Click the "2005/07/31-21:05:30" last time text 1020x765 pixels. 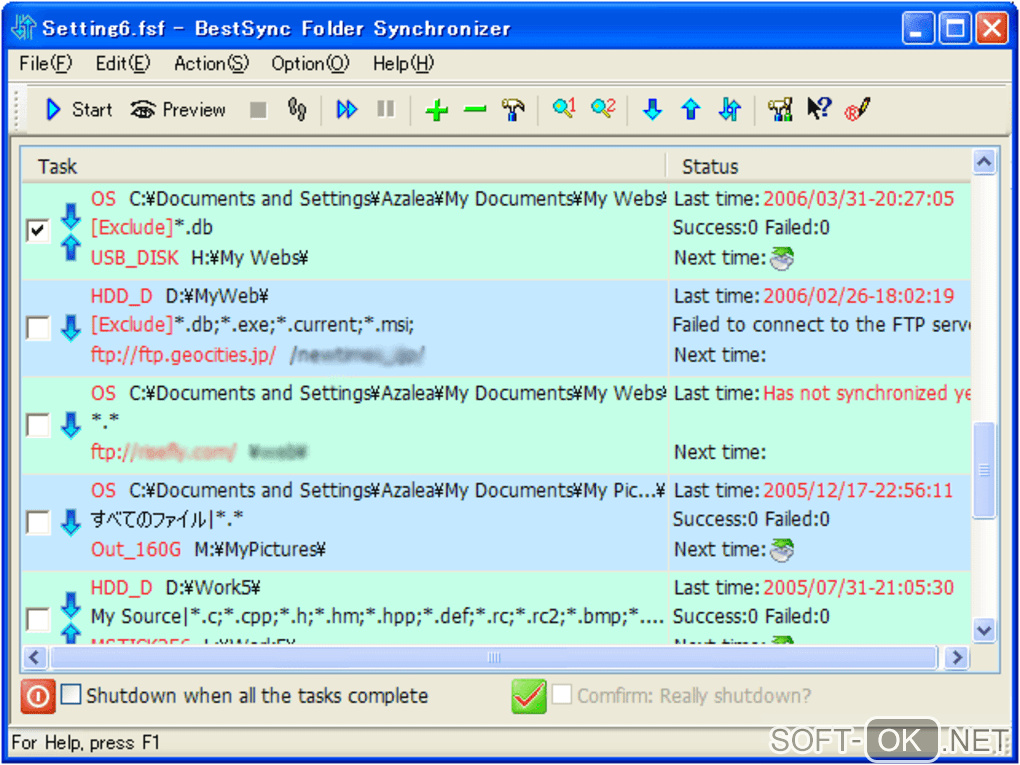(x=858, y=588)
